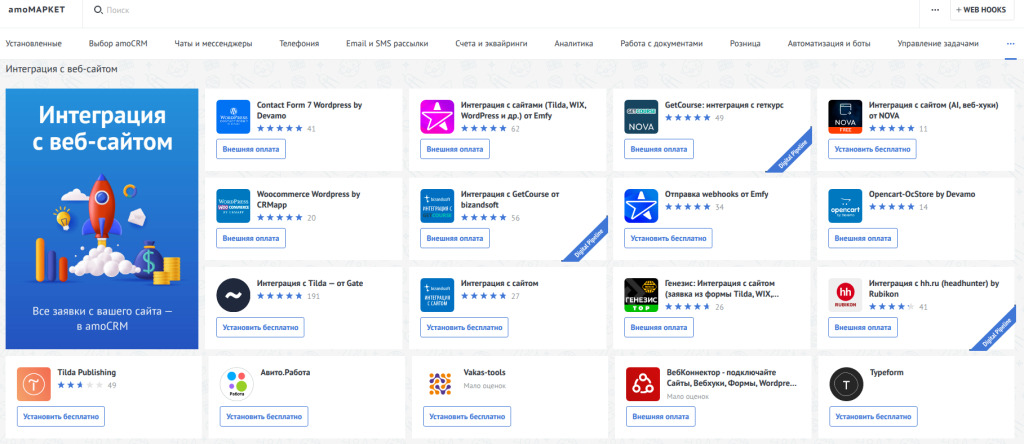This screenshot has height=444, width=1024.
Task: Install Typeform for free
Action: [x=874, y=416]
